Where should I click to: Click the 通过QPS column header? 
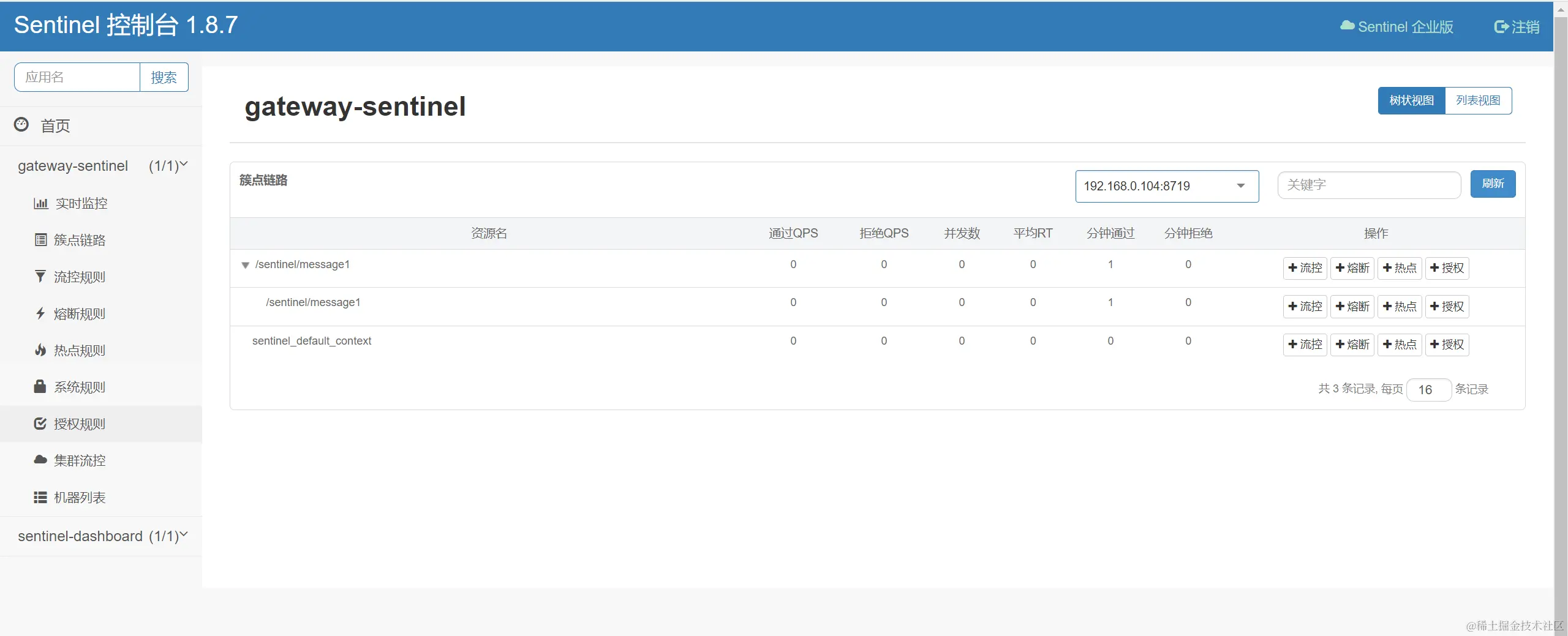pyautogui.click(x=793, y=233)
